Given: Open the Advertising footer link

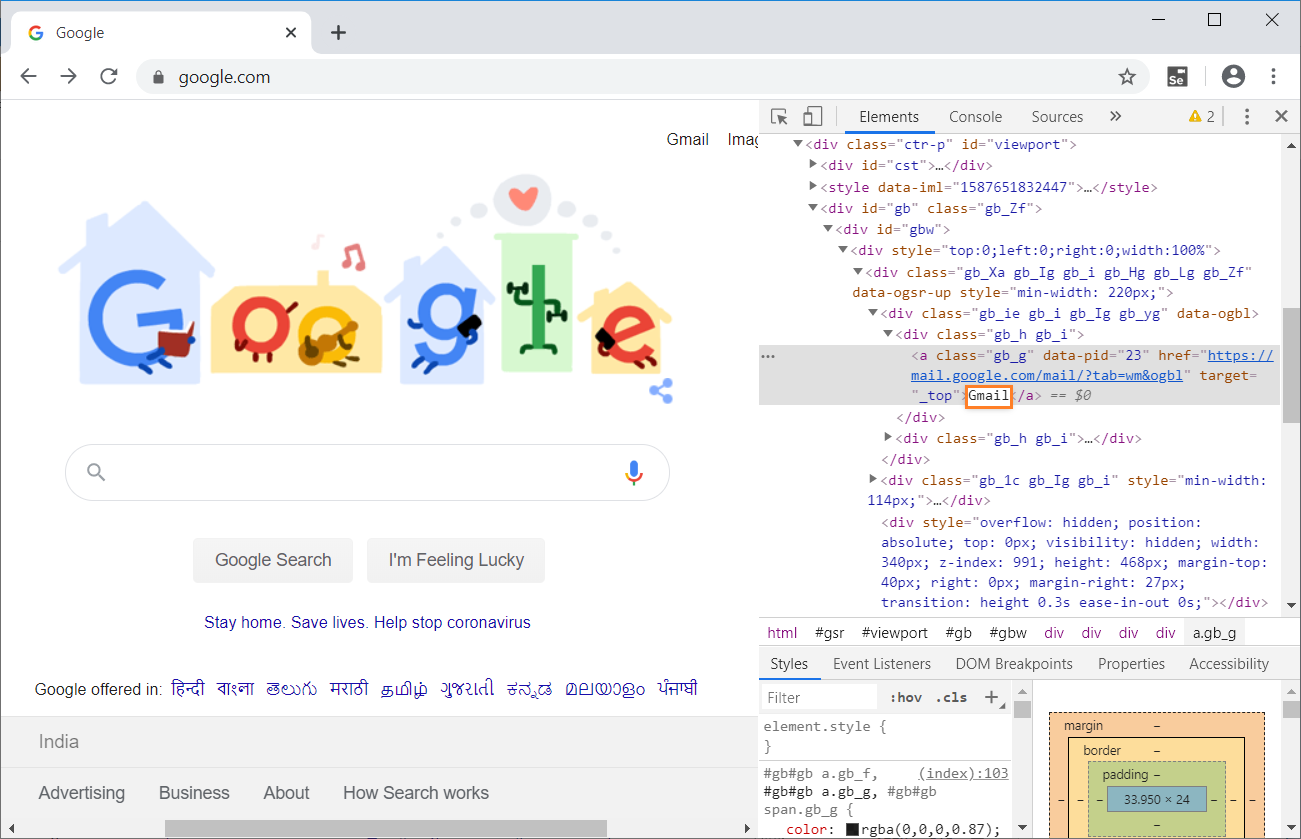Looking at the screenshot, I should tap(82, 793).
